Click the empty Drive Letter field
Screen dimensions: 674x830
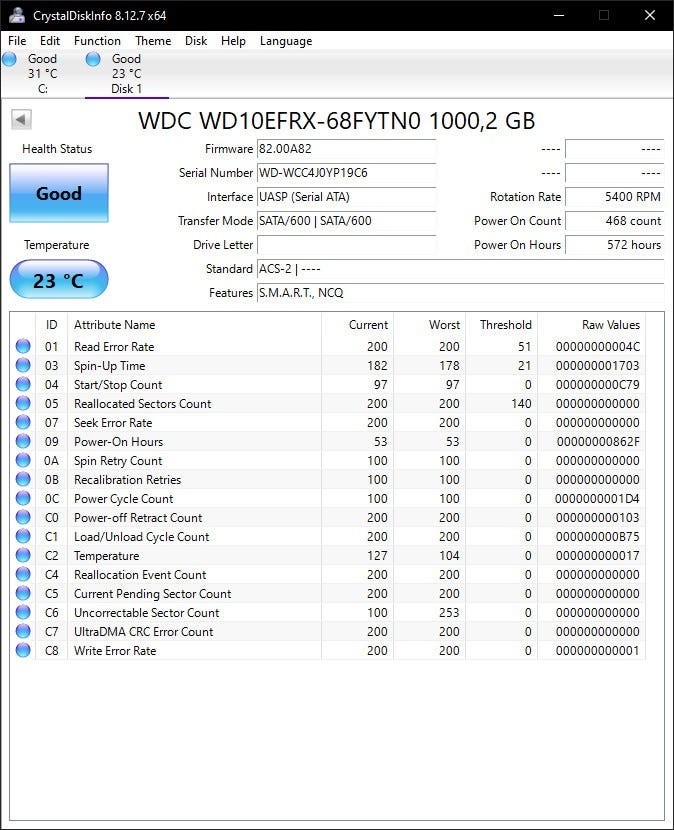(346, 245)
